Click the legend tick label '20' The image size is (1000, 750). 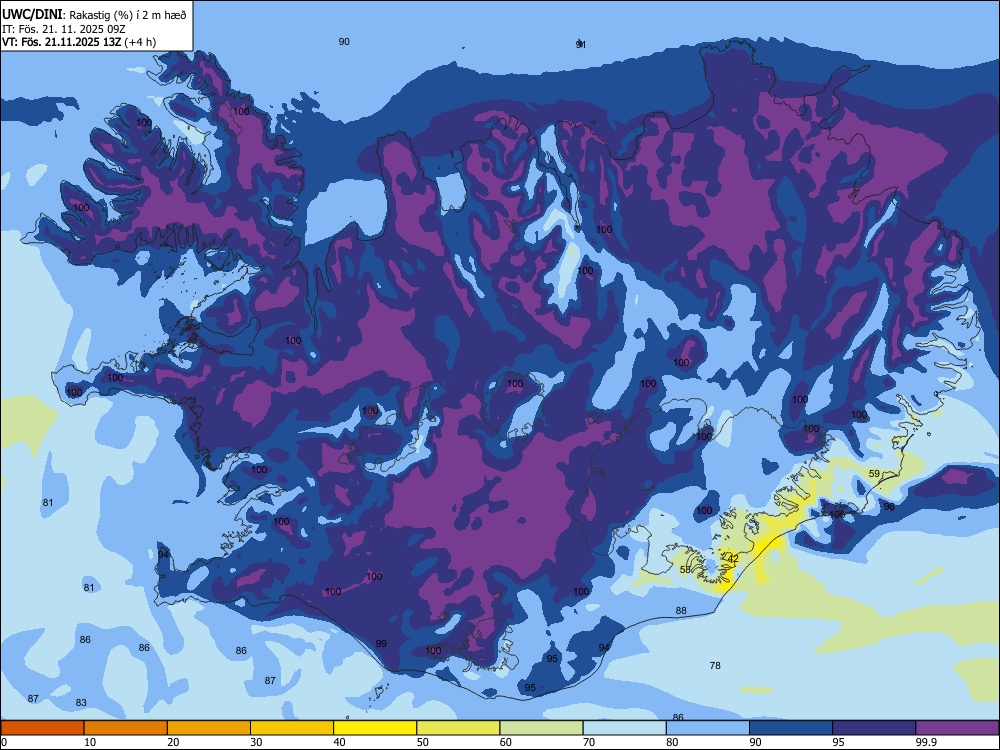coord(173,742)
